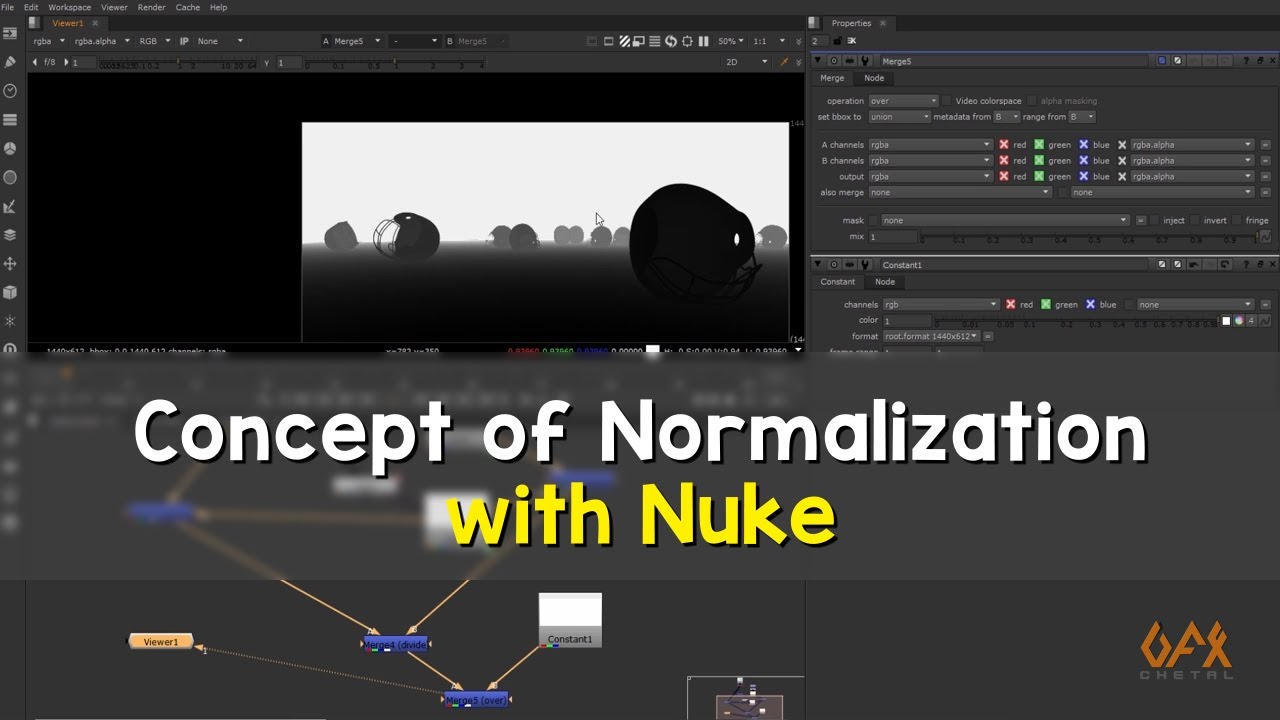Select the Viewer1 node in graph

point(160,642)
